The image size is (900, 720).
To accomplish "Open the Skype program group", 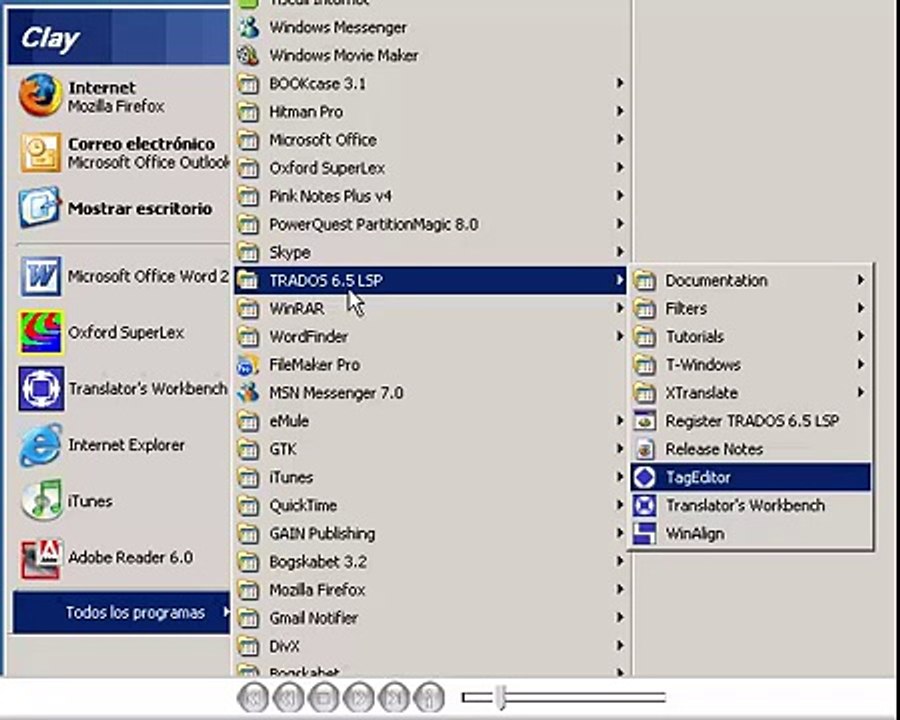I will click(430, 252).
